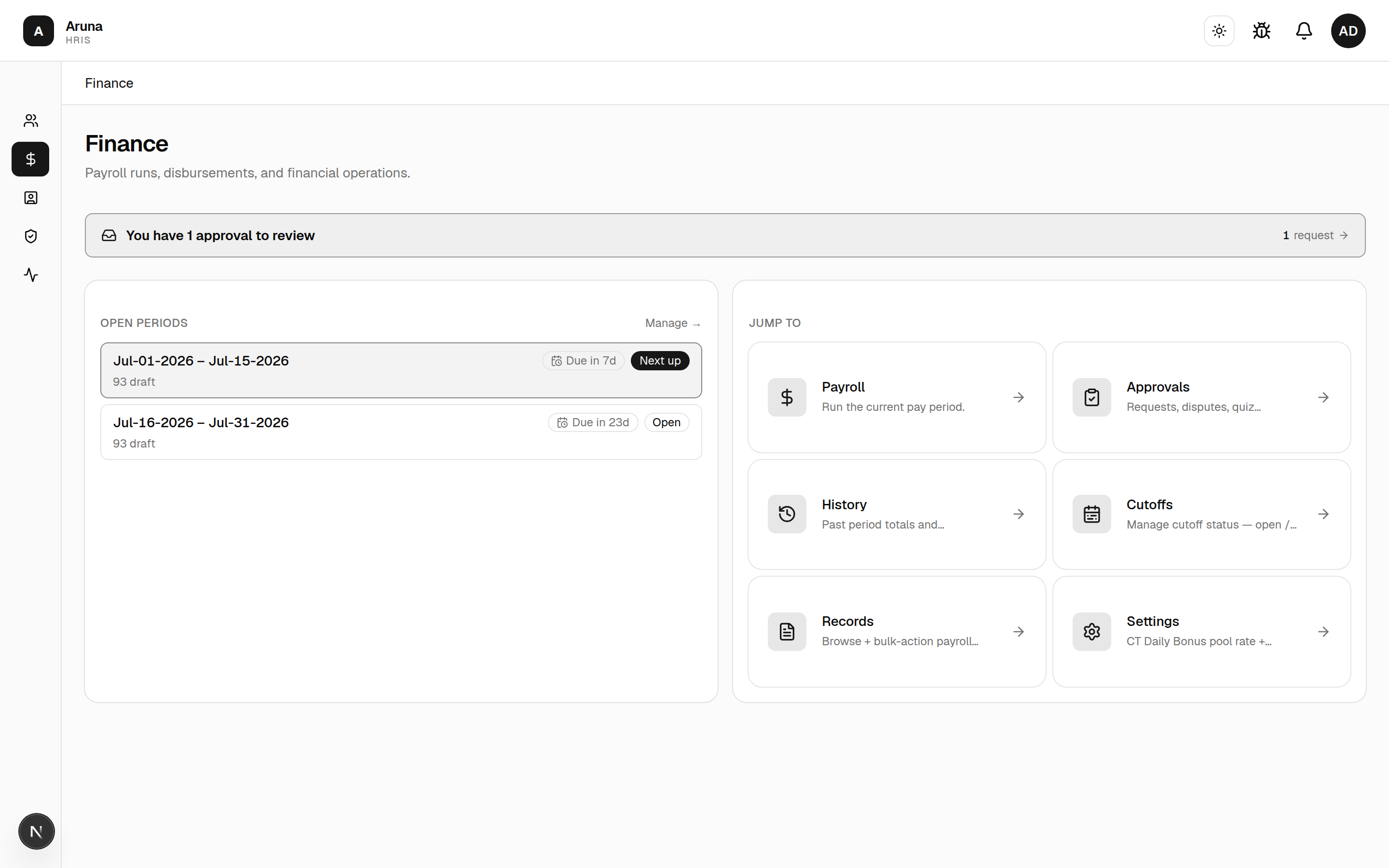This screenshot has width=1389, height=868.
Task: Click the arrow on the Settings card
Action: click(1323, 632)
